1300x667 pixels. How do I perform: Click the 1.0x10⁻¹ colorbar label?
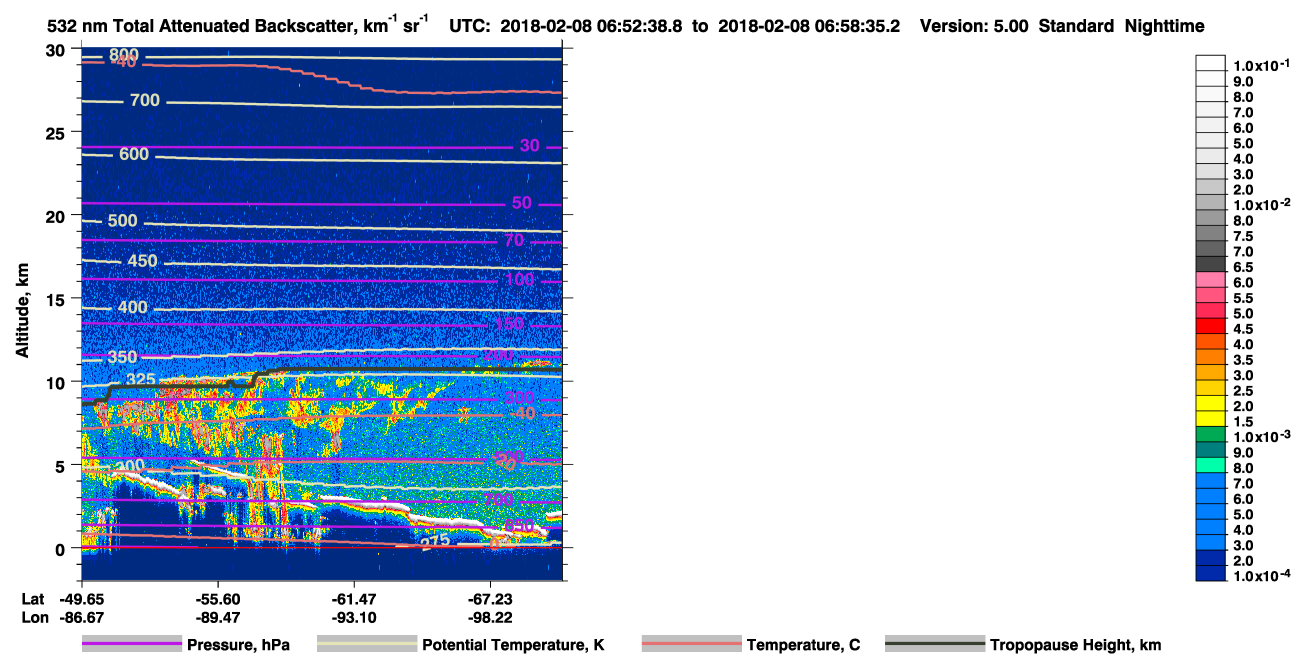(1262, 65)
